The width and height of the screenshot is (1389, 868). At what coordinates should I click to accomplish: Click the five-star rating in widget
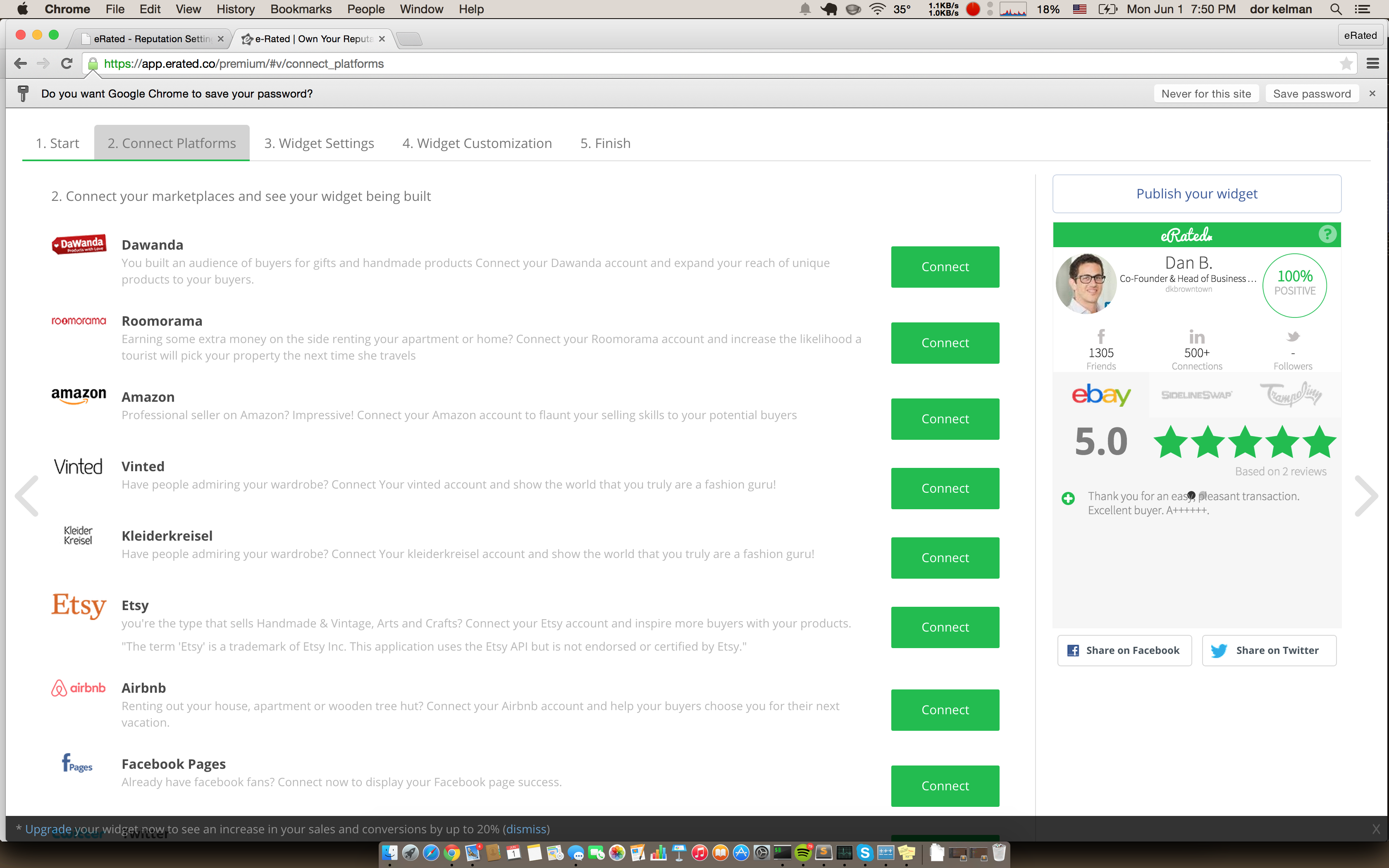(1244, 441)
